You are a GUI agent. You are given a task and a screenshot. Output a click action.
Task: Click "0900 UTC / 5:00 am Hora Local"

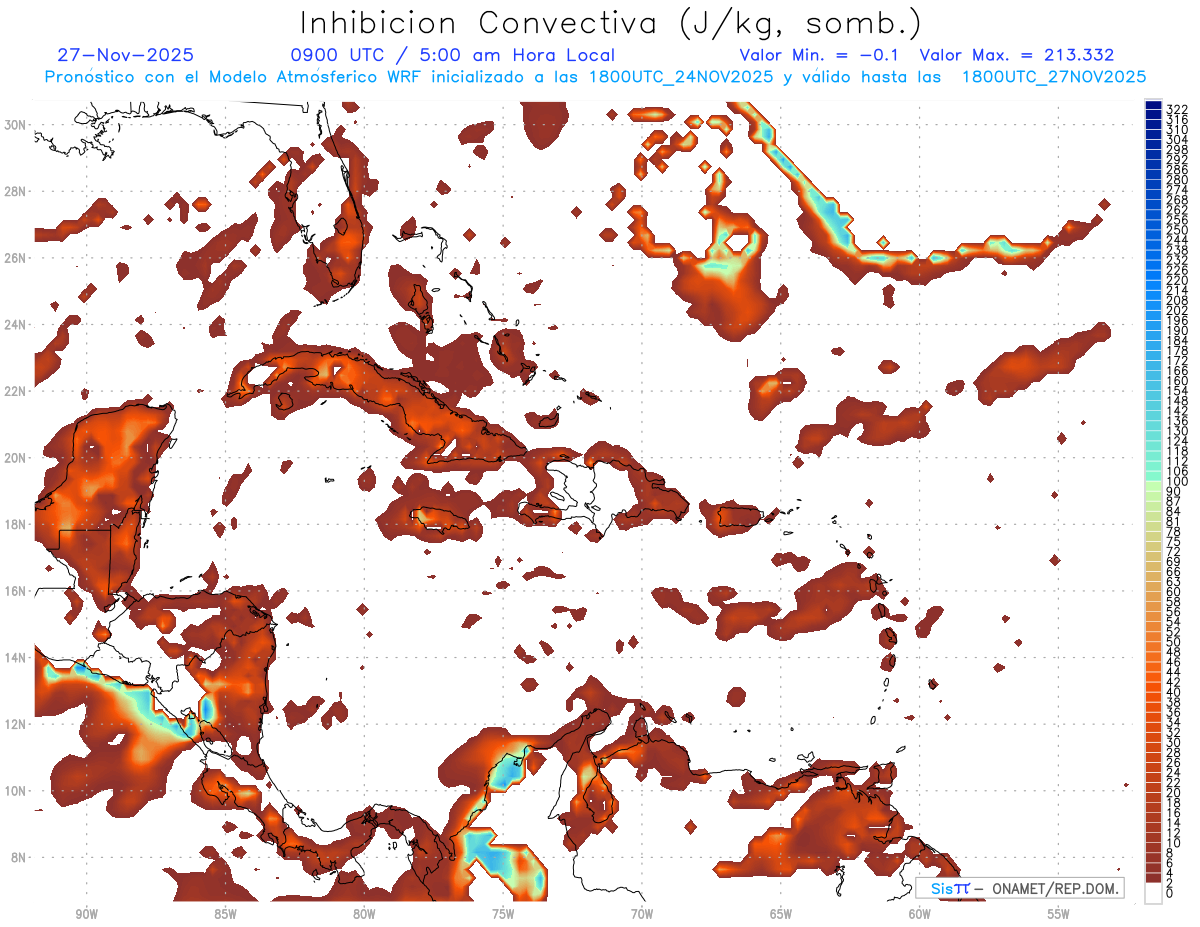point(452,56)
